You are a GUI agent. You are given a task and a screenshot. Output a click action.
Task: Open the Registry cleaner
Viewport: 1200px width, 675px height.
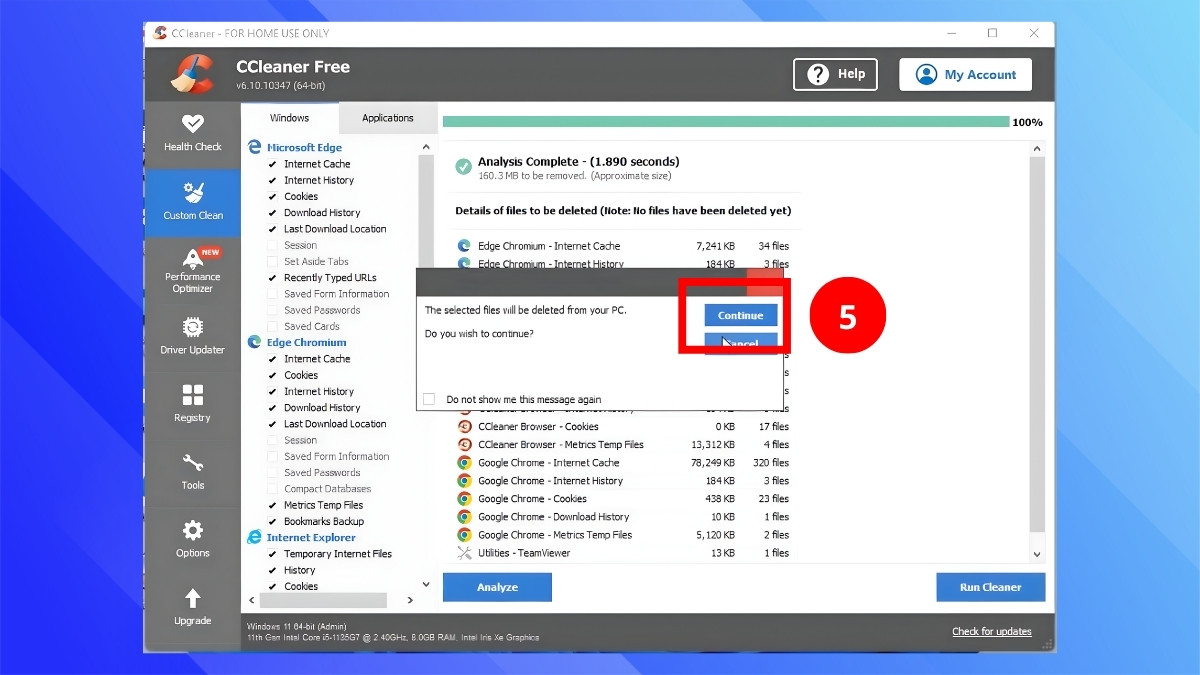(192, 405)
